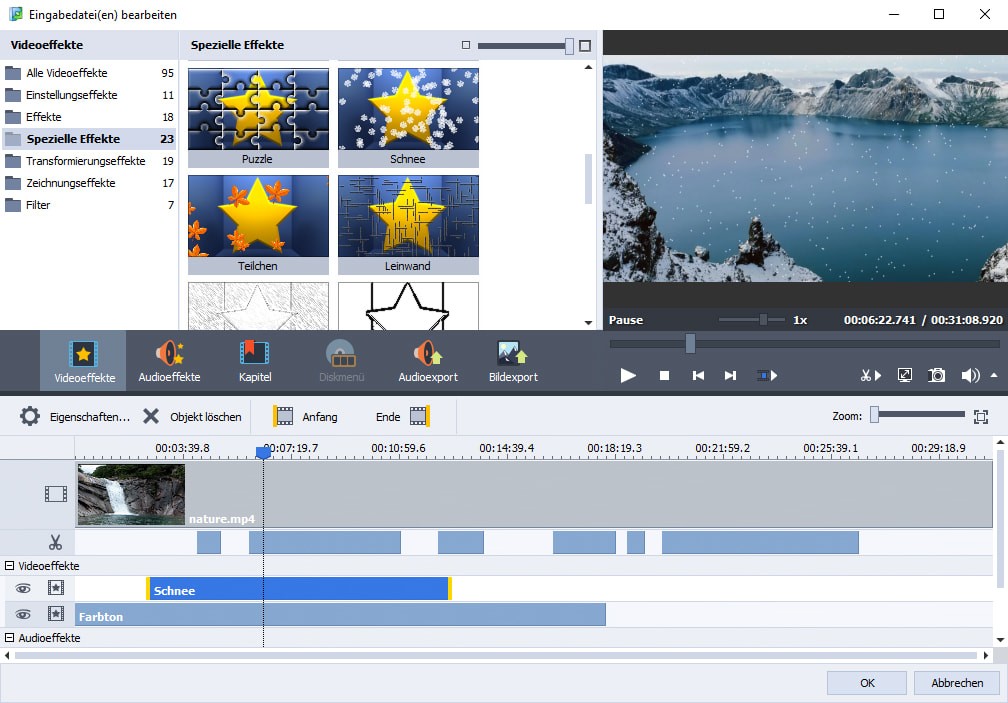Viewport: 1008px width, 703px height.
Task: Collapse the Videoeffekte timeline group
Action: click(10, 566)
